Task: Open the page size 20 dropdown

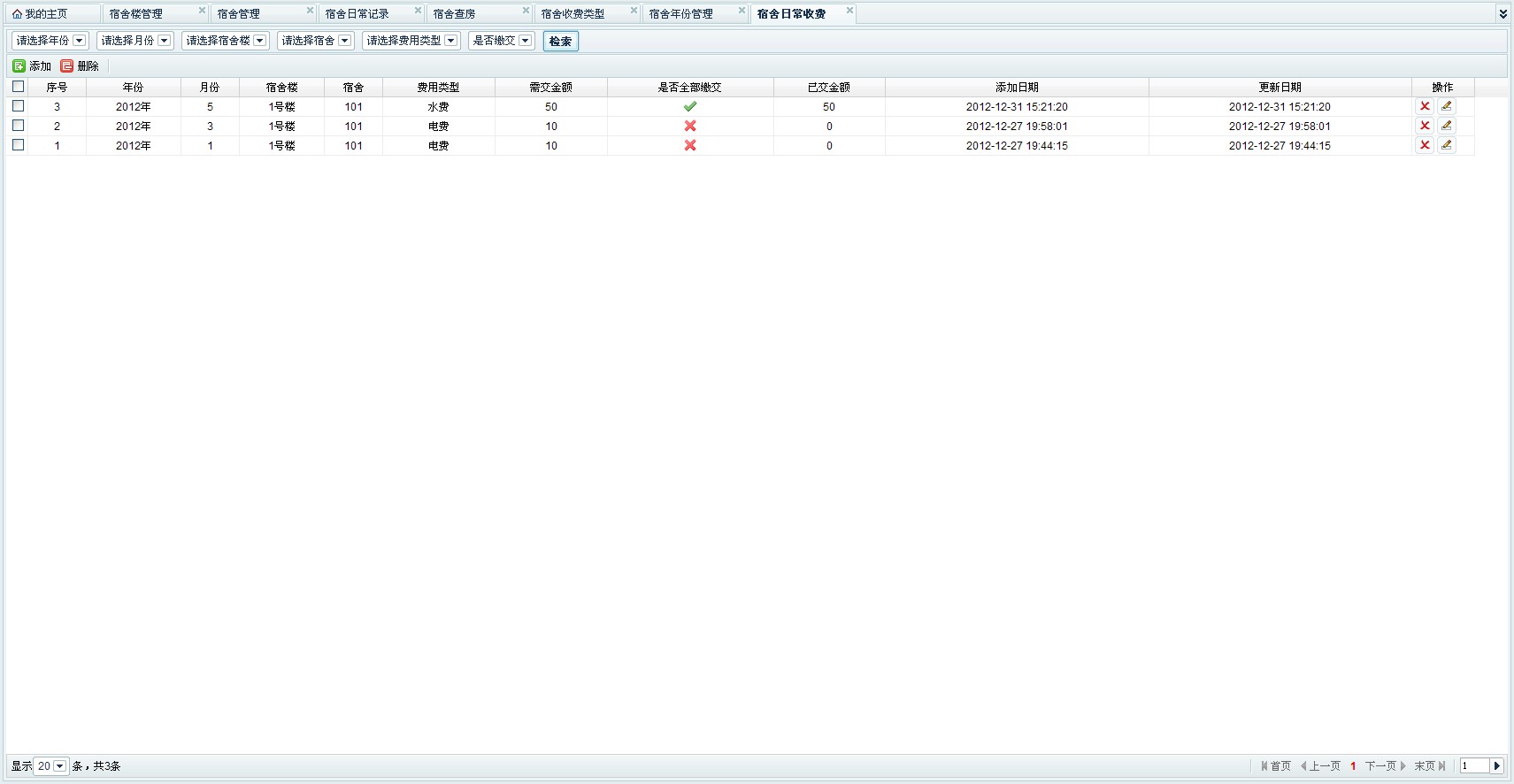Action: 59,766
